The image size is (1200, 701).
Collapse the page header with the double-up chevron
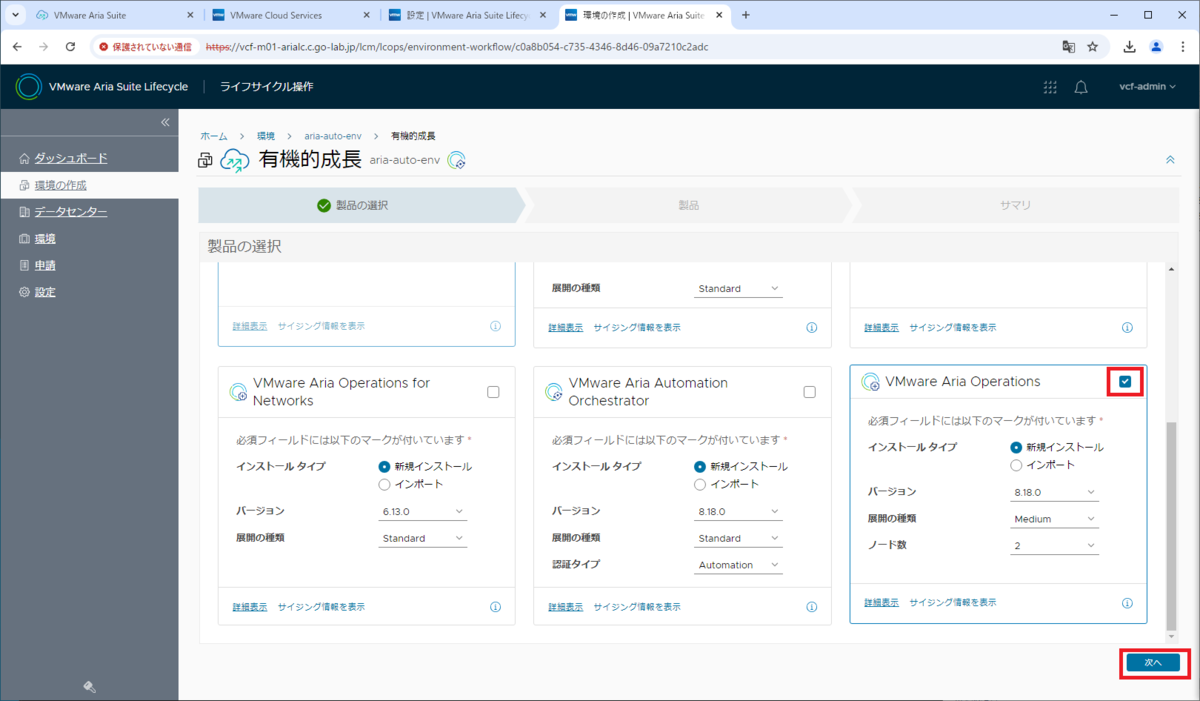pos(1170,160)
